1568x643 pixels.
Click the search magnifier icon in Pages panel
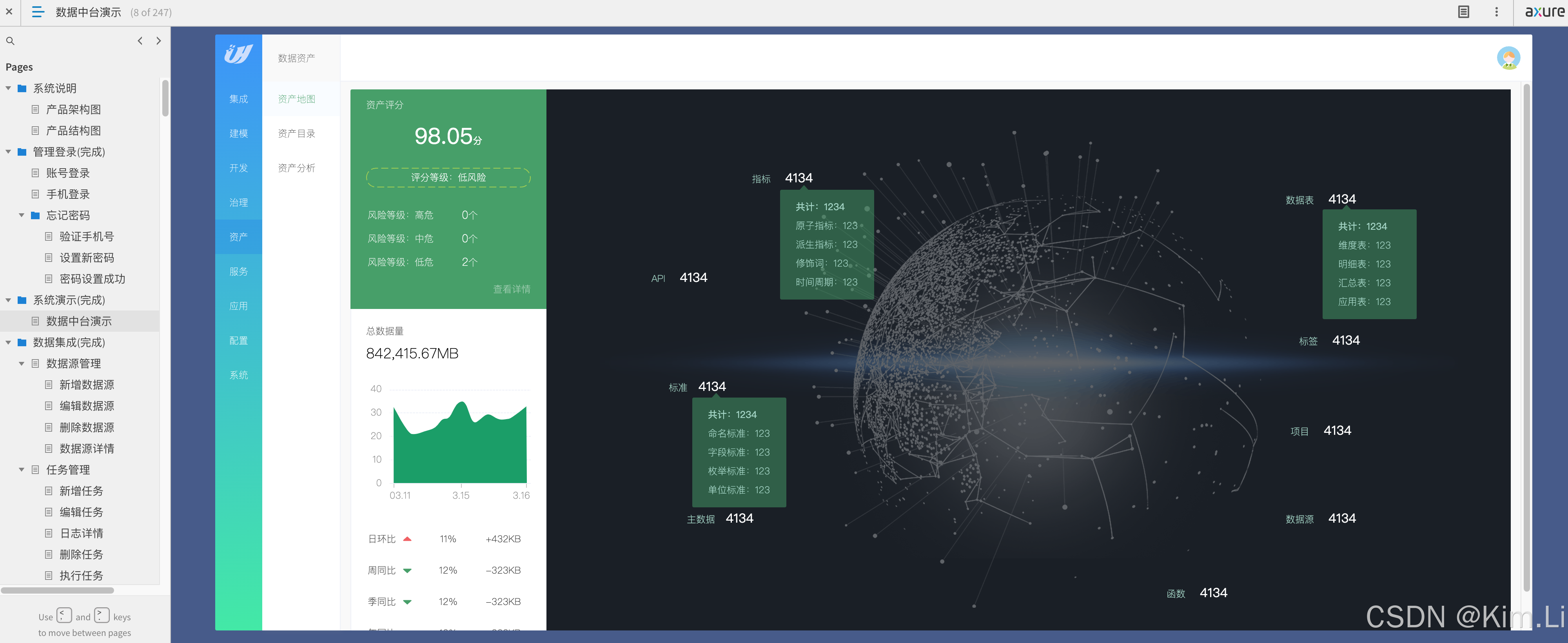pyautogui.click(x=10, y=41)
